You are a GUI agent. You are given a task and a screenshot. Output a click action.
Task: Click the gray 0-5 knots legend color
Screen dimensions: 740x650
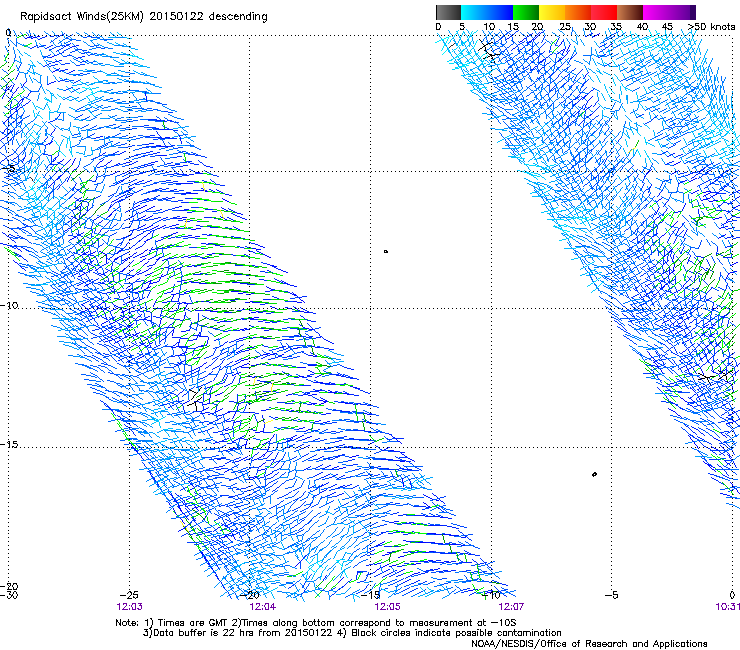[x=448, y=12]
